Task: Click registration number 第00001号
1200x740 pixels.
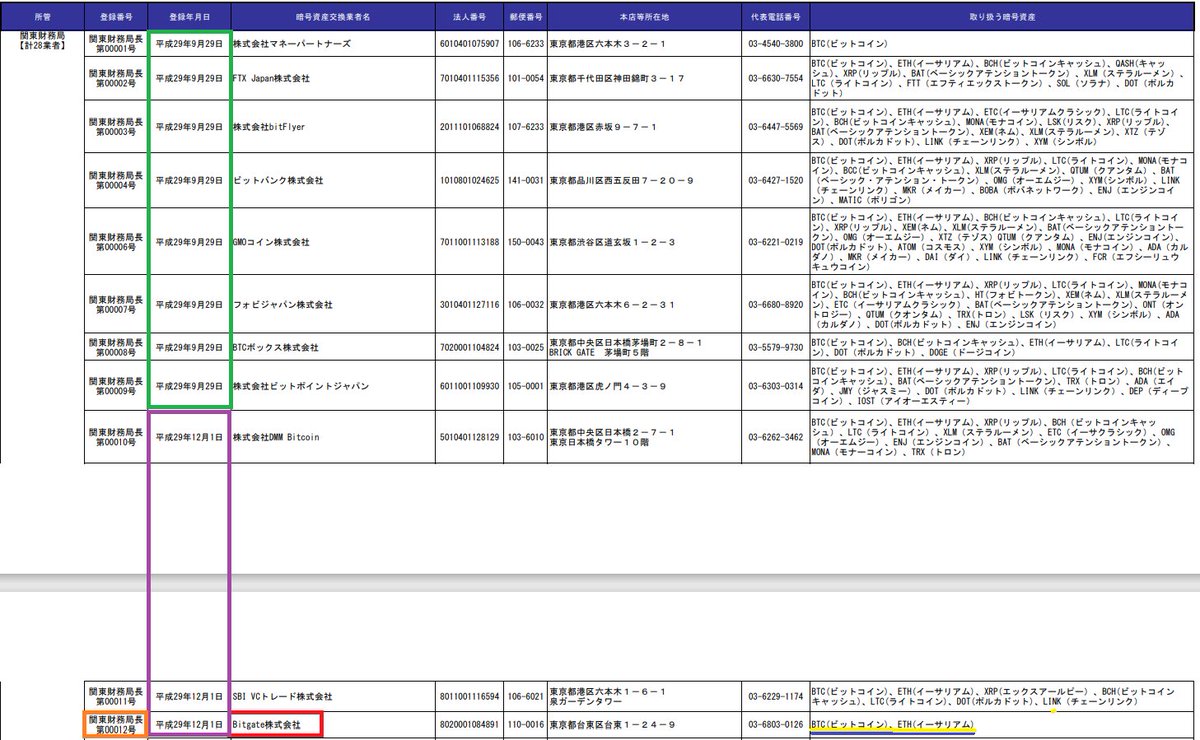Action: 115,50
